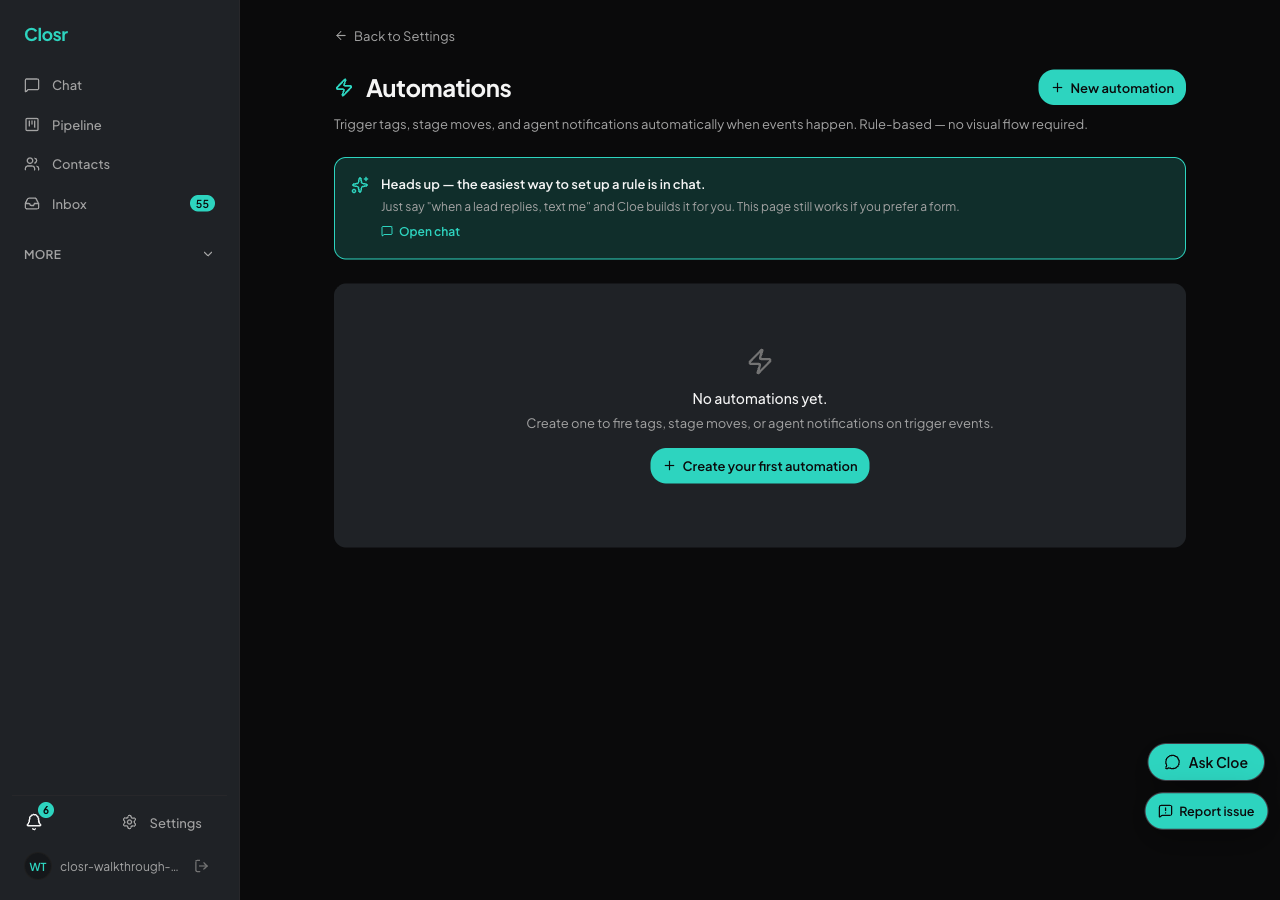Click the 'Heads up' banner title
1280x900 pixels.
(x=543, y=184)
